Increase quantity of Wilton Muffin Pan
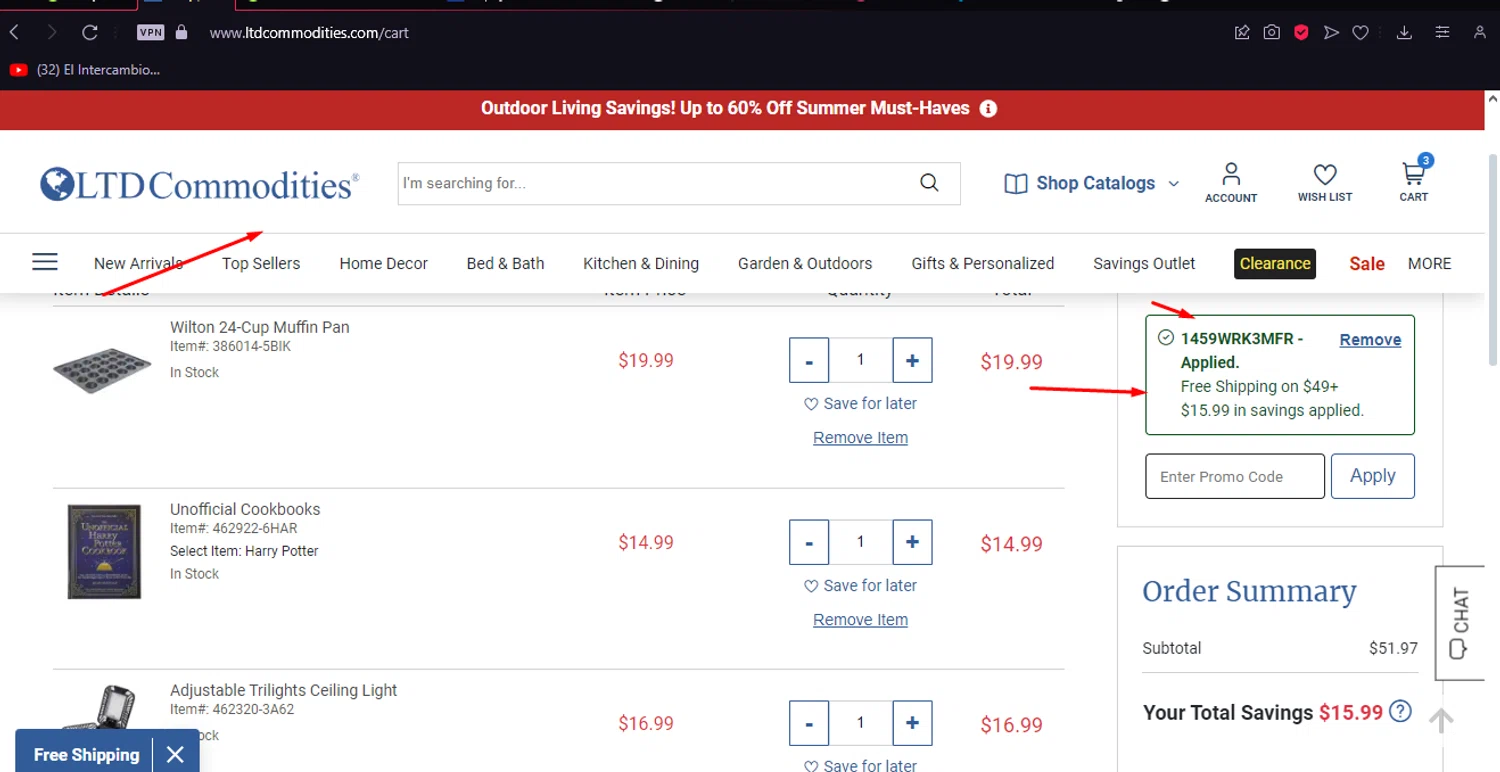This screenshot has height=772, width=1500. click(912, 360)
